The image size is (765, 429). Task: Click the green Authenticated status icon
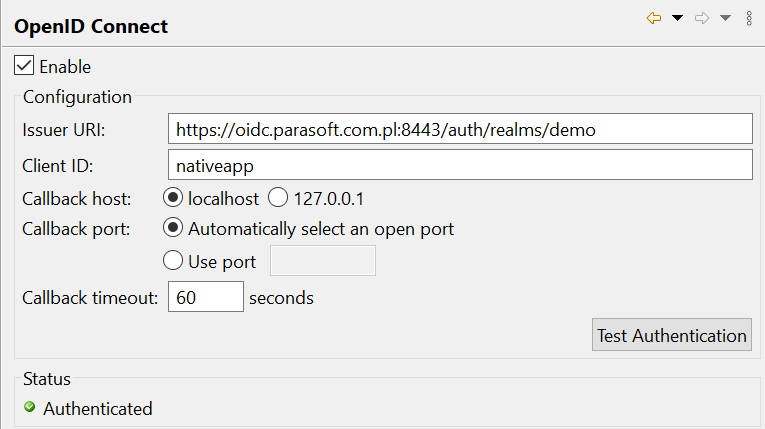[30, 407]
